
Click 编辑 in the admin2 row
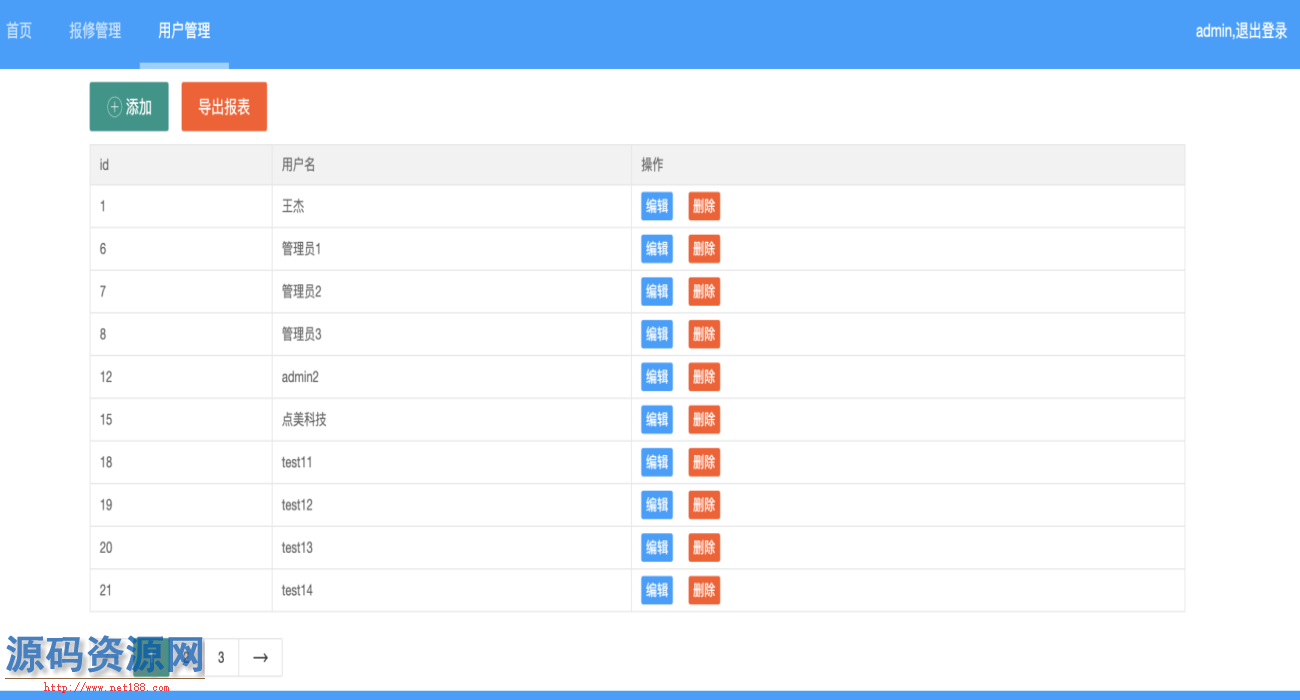pyautogui.click(x=657, y=377)
